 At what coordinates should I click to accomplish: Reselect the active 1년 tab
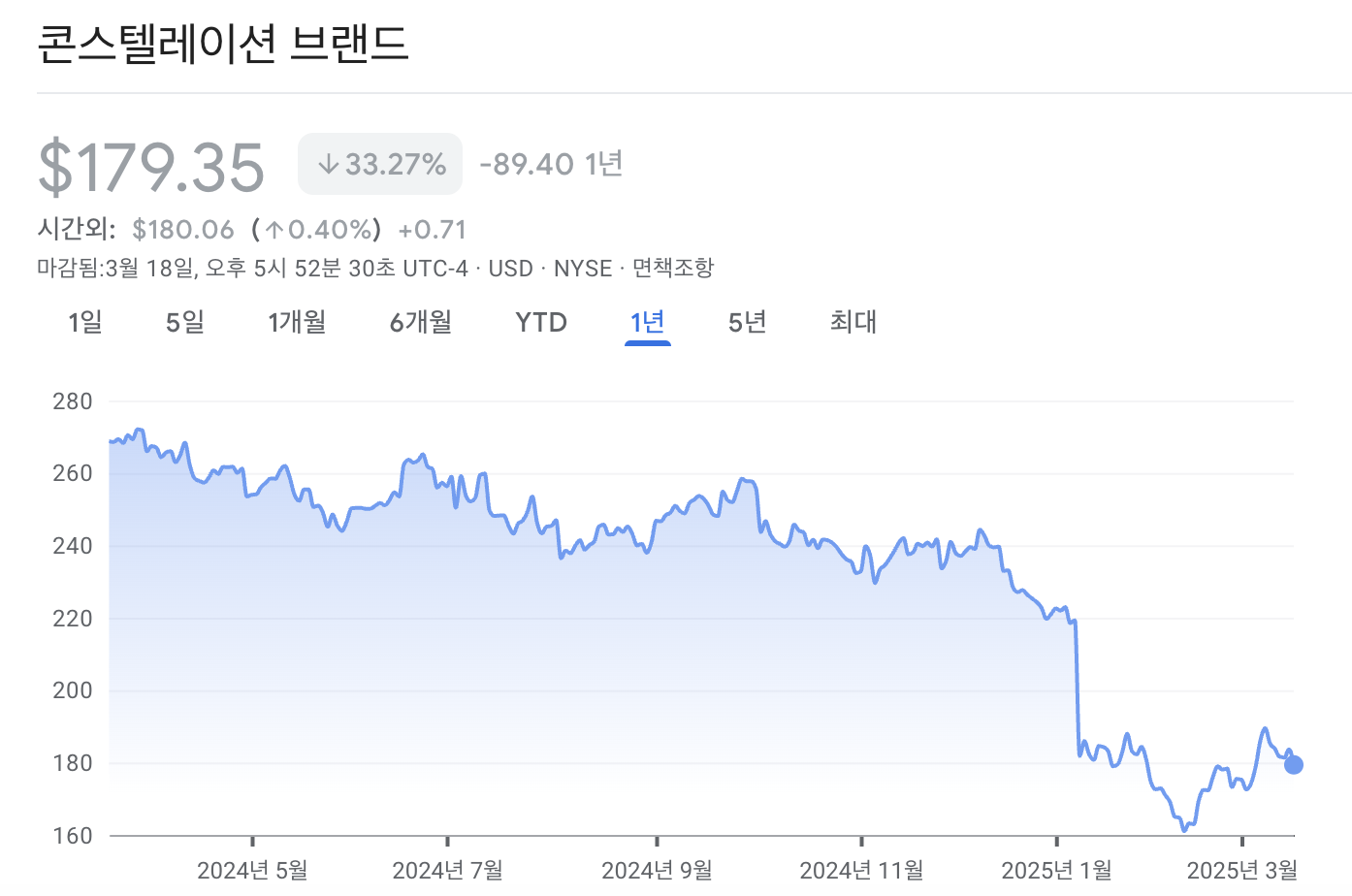[647, 322]
